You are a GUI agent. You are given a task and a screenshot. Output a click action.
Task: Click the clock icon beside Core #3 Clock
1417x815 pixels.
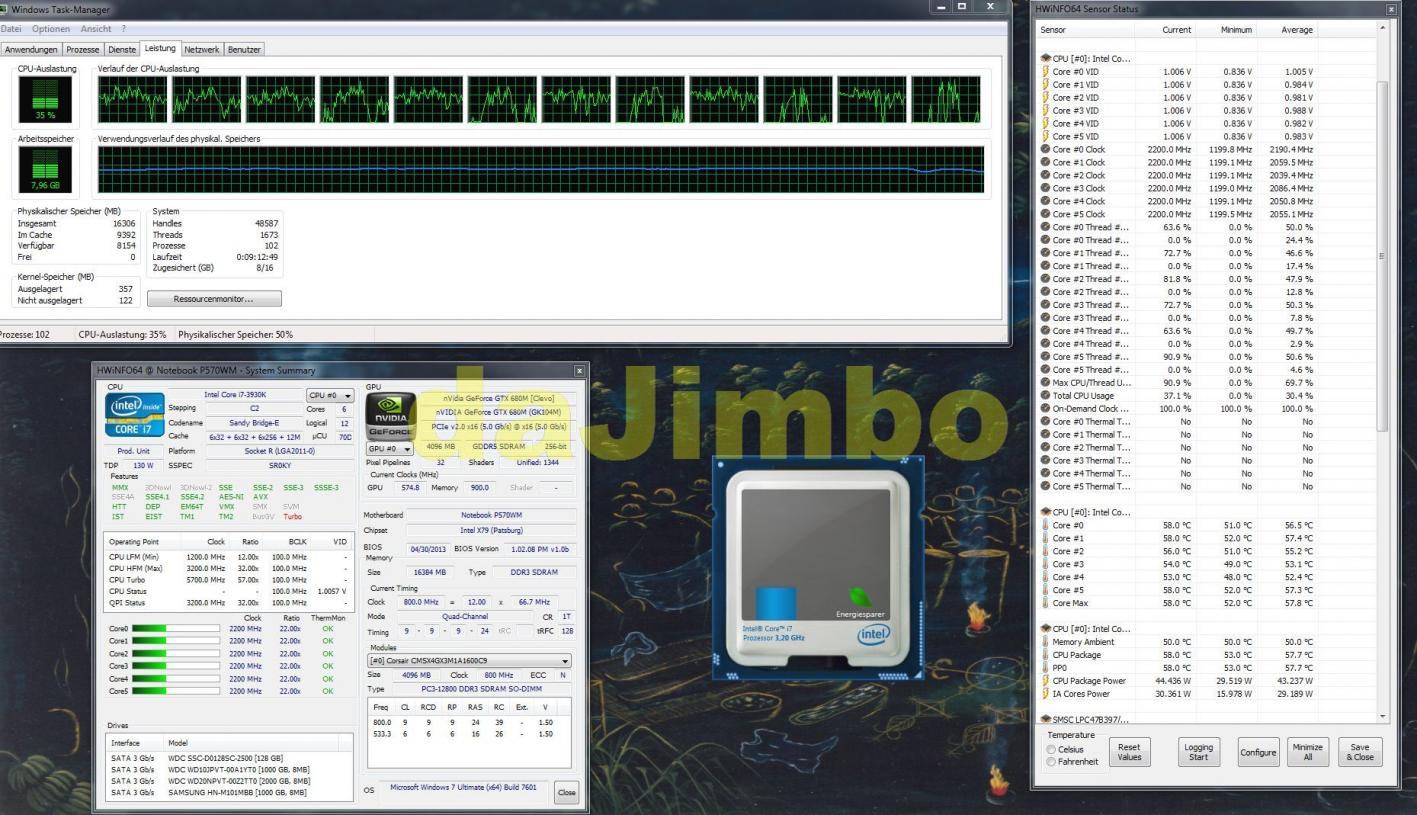tap(1045, 188)
